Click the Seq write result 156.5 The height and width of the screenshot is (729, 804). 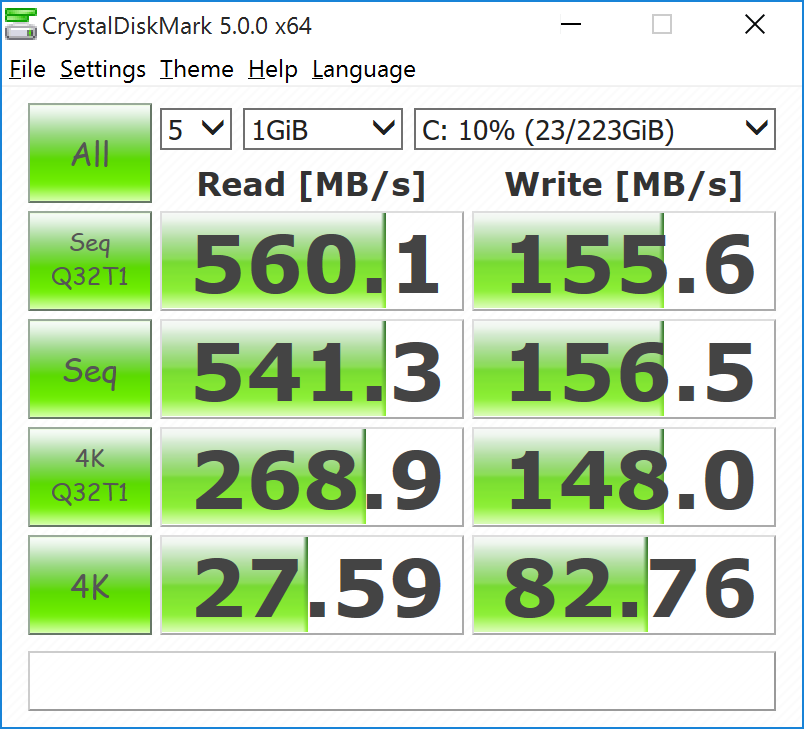[x=624, y=369]
